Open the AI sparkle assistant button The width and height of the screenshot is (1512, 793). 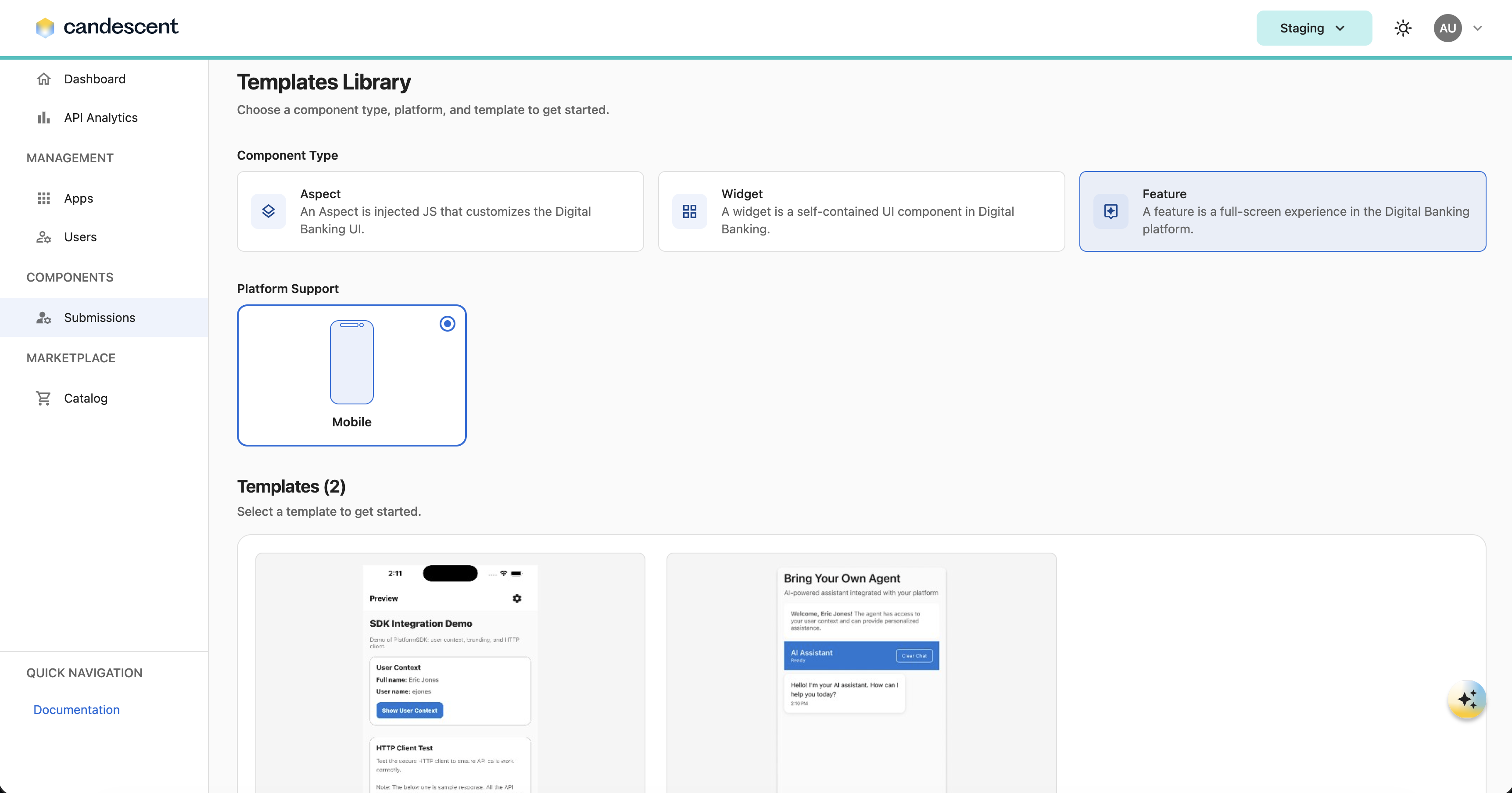click(x=1466, y=699)
